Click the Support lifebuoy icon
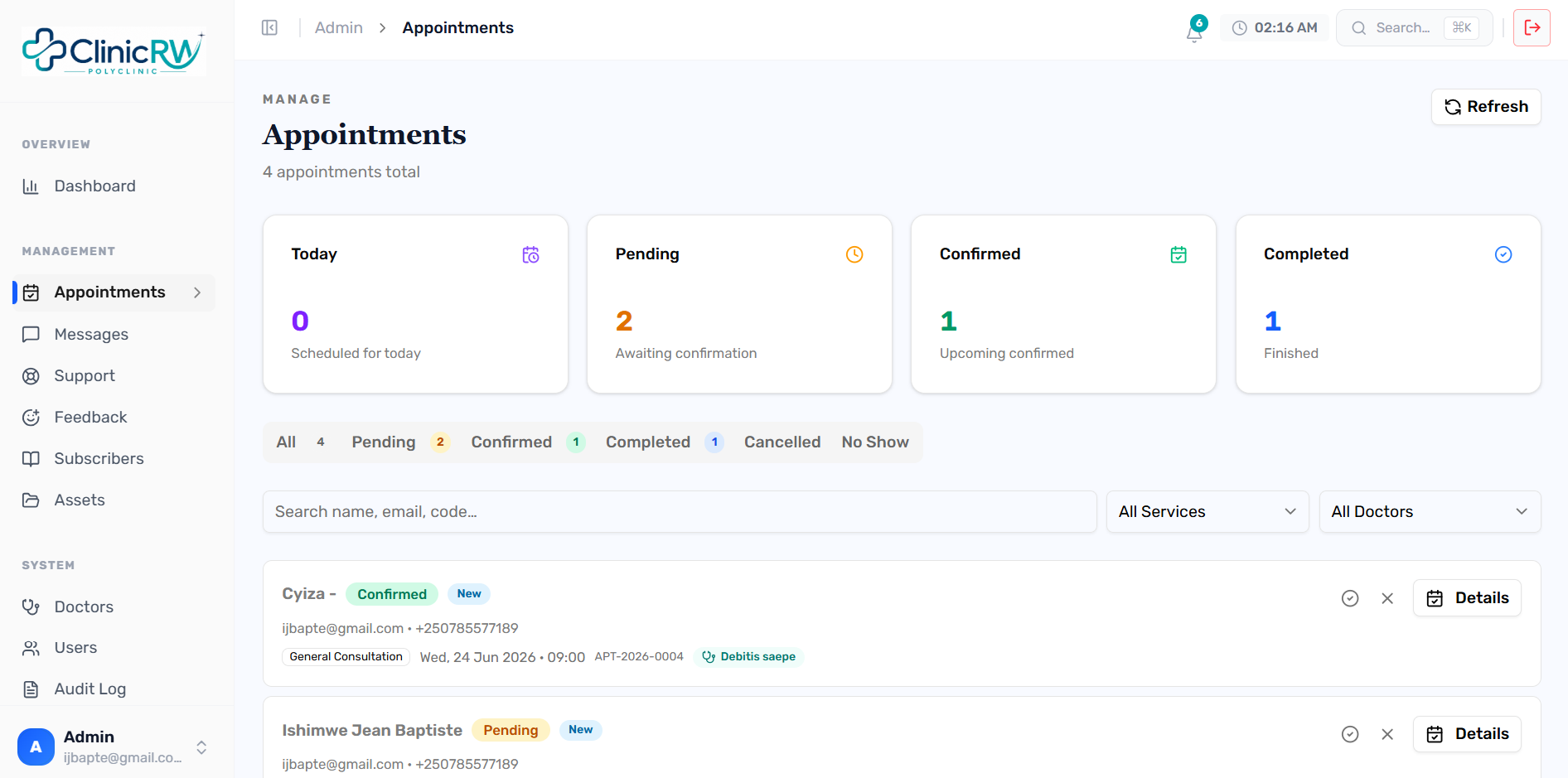 tap(31, 376)
